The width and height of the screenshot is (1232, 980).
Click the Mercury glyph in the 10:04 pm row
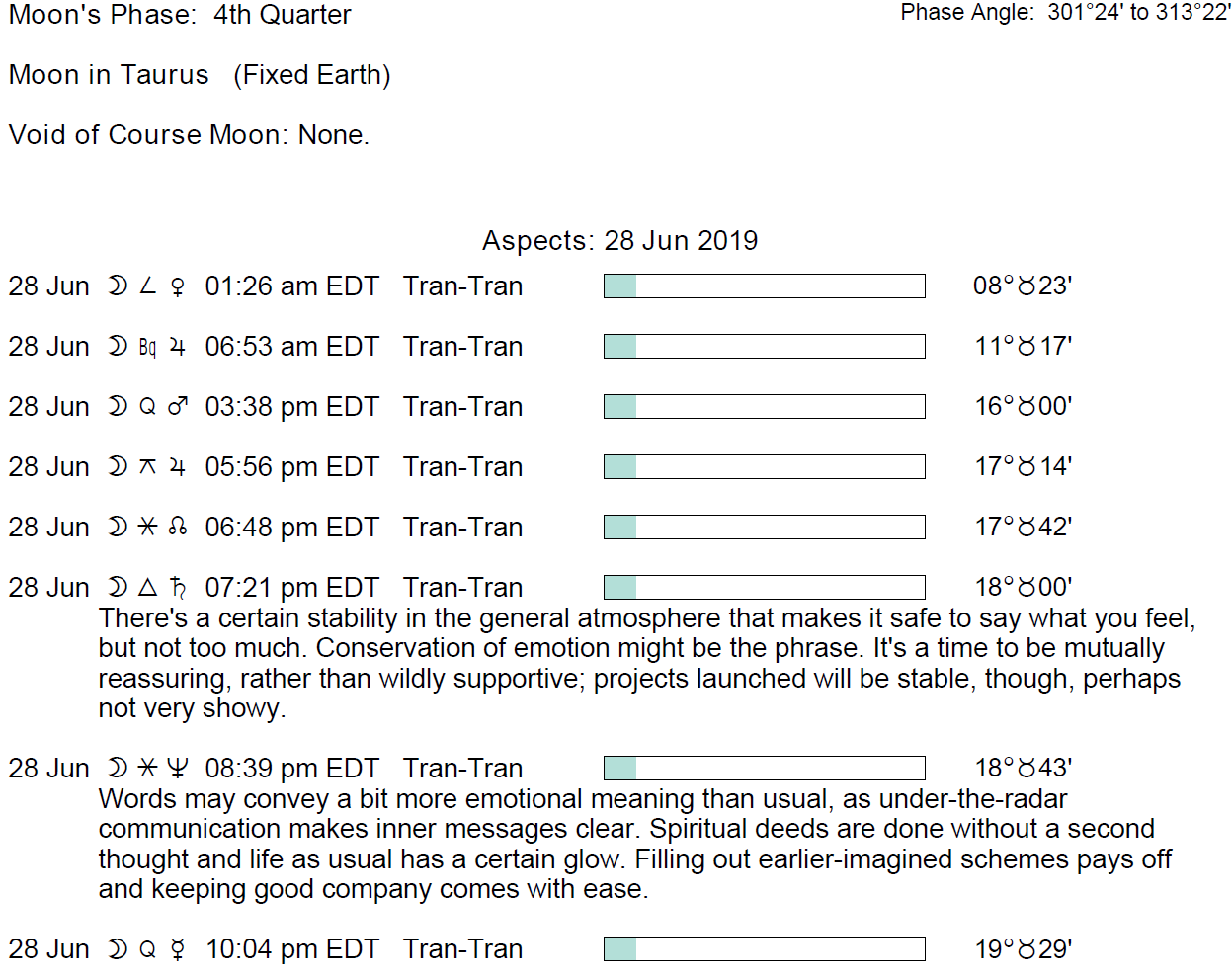pyautogui.click(x=178, y=949)
